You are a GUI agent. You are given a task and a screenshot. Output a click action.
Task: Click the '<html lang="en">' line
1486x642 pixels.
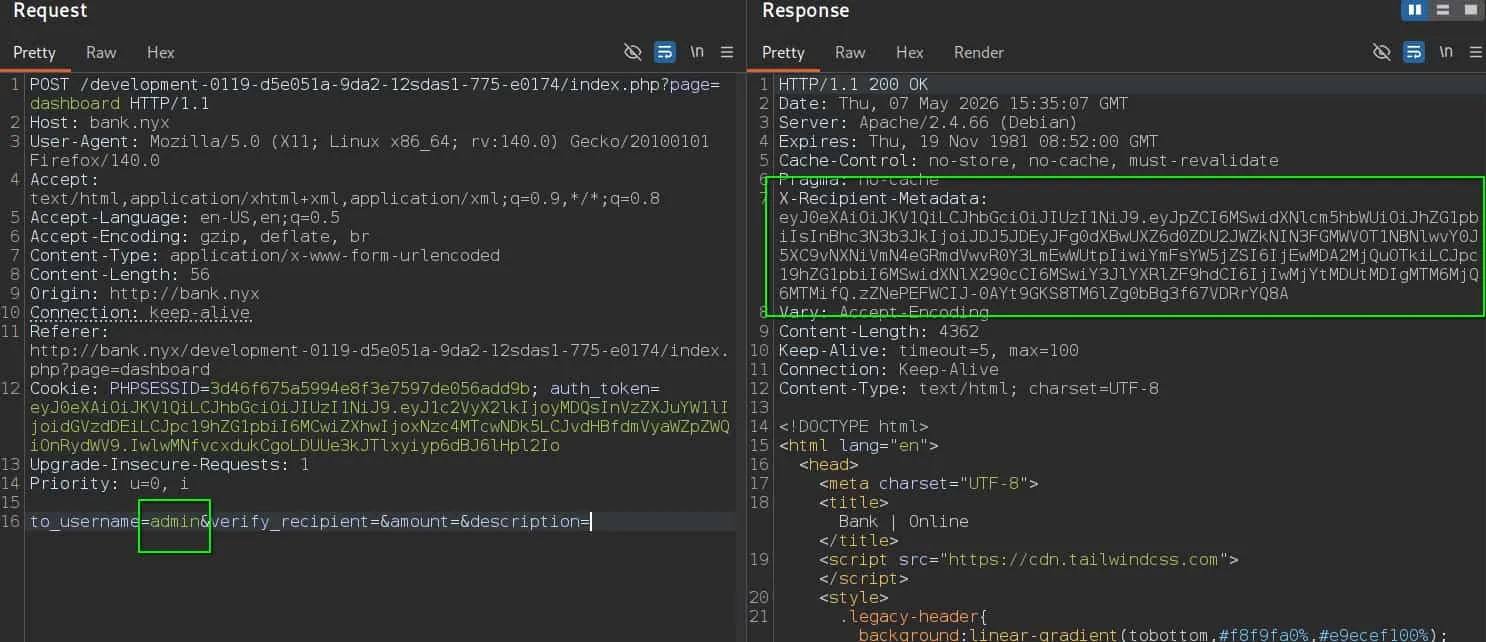point(859,446)
